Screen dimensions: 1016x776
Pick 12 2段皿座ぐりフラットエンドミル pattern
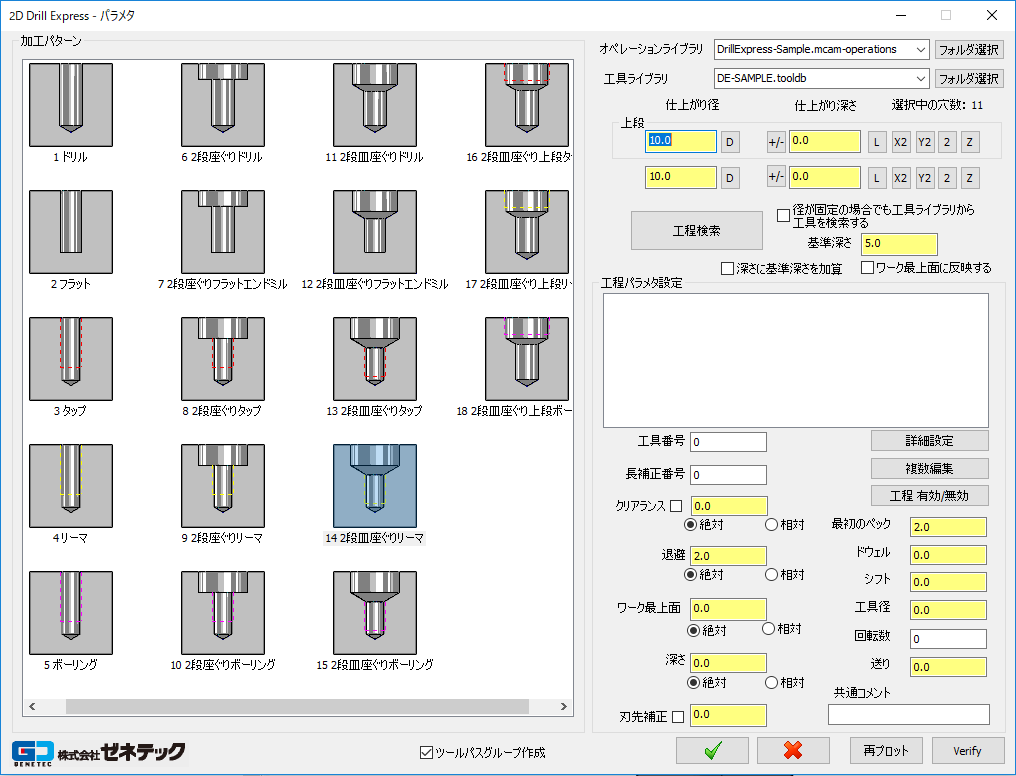[x=375, y=232]
